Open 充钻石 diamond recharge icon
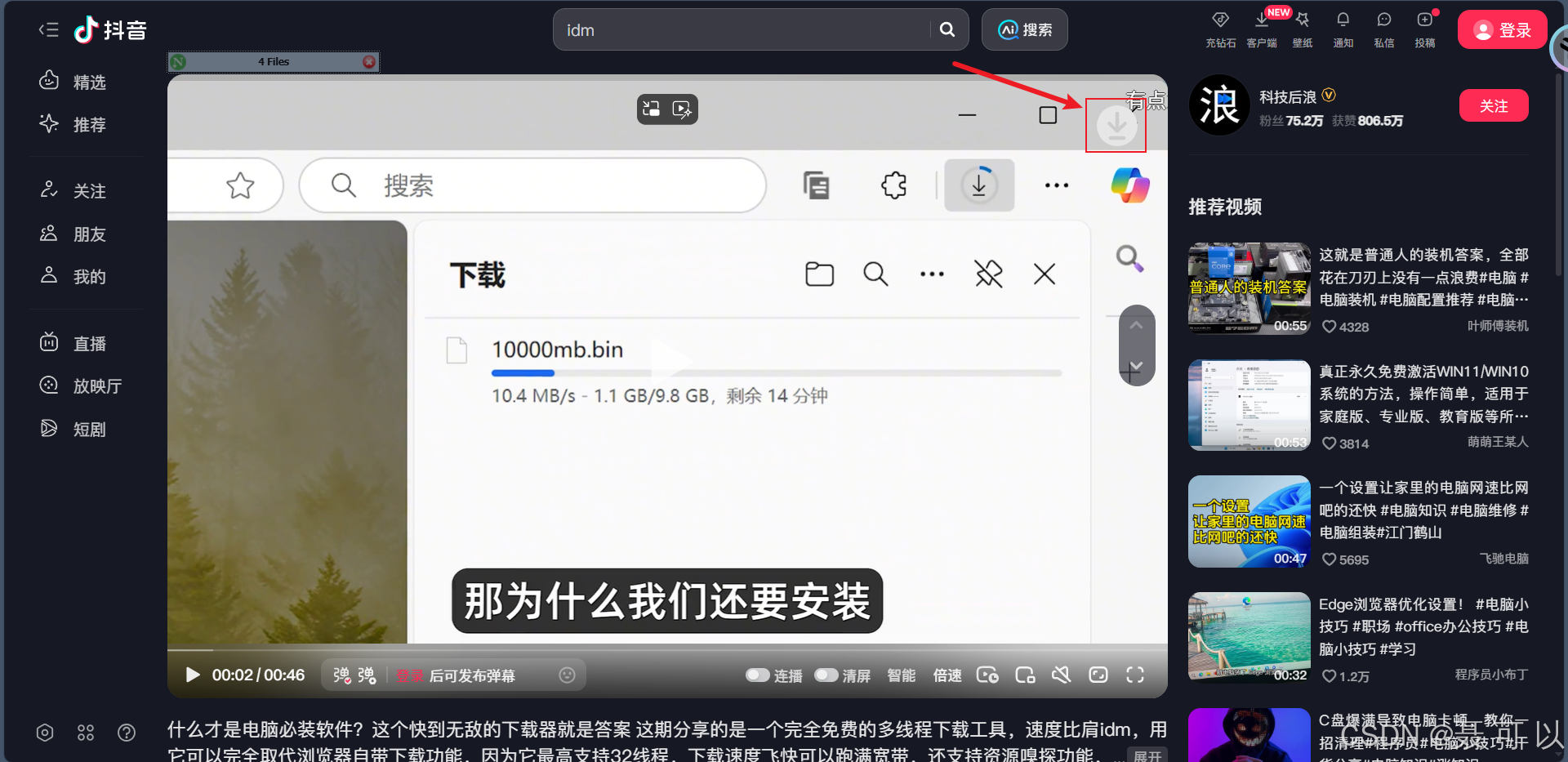 (1221, 29)
